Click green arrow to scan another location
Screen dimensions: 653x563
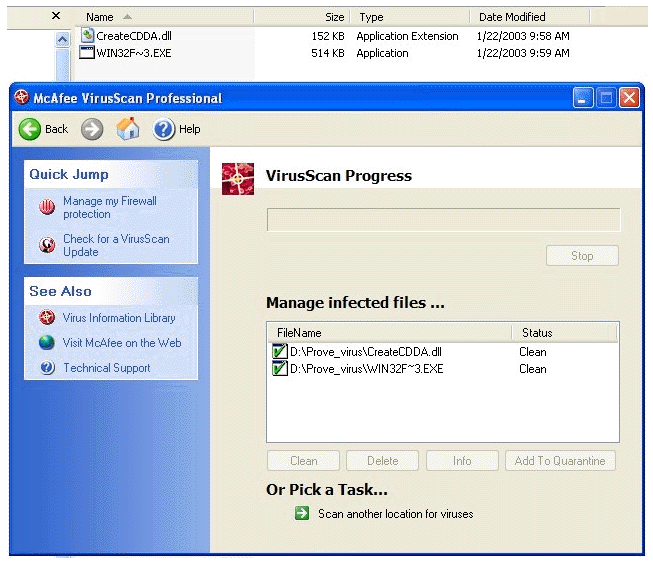[302, 514]
